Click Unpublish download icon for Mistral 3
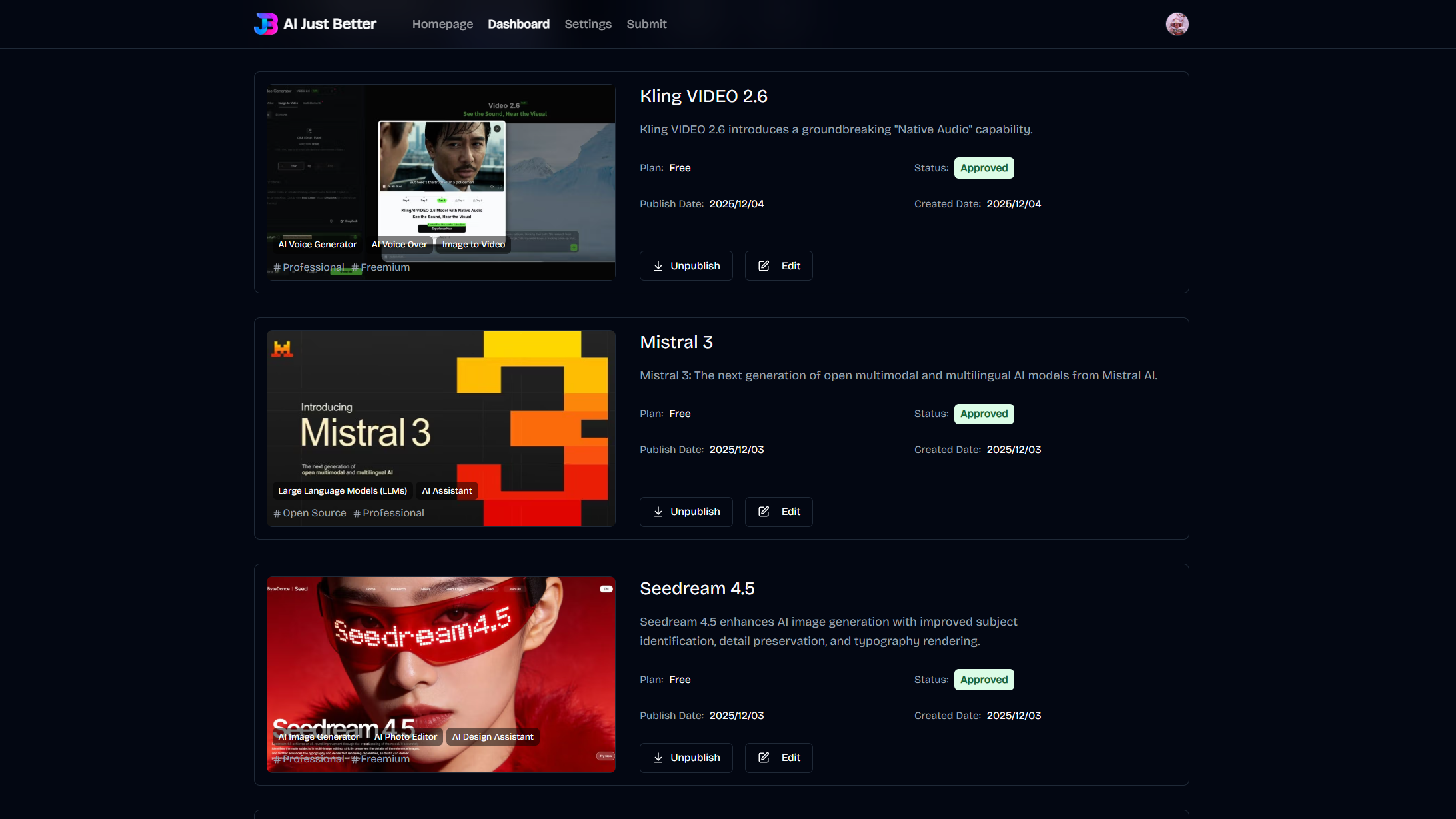Viewport: 1456px width, 819px height. (658, 512)
